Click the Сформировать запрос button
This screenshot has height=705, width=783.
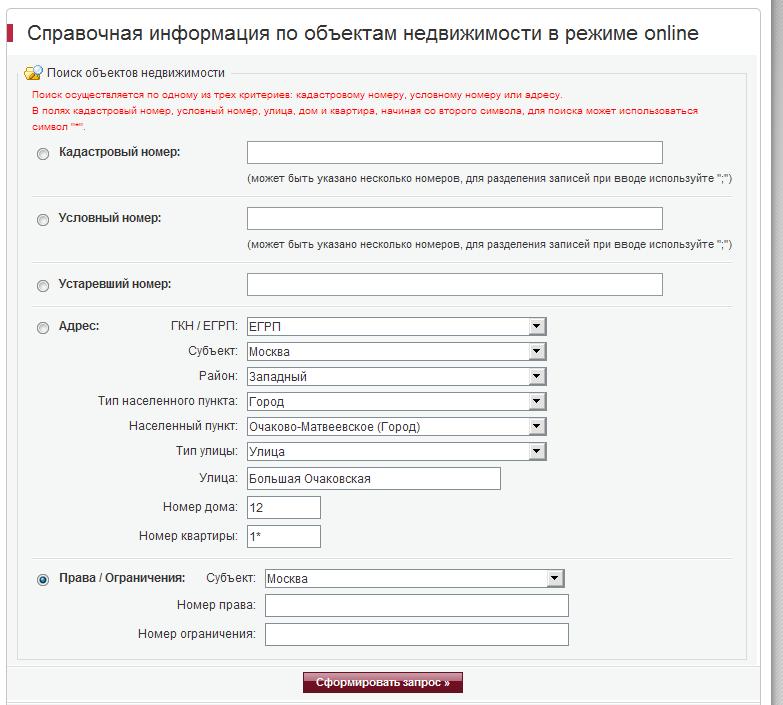click(383, 683)
